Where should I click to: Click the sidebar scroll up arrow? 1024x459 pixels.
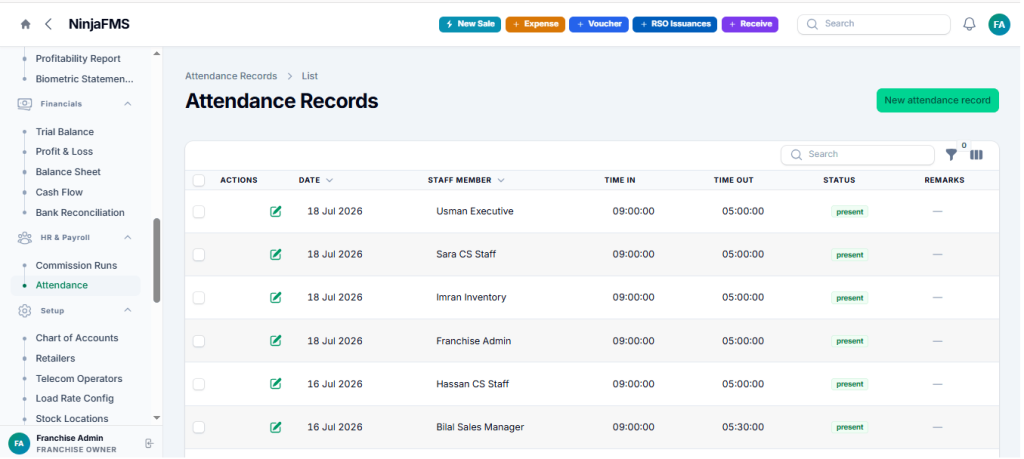pyautogui.click(x=156, y=54)
